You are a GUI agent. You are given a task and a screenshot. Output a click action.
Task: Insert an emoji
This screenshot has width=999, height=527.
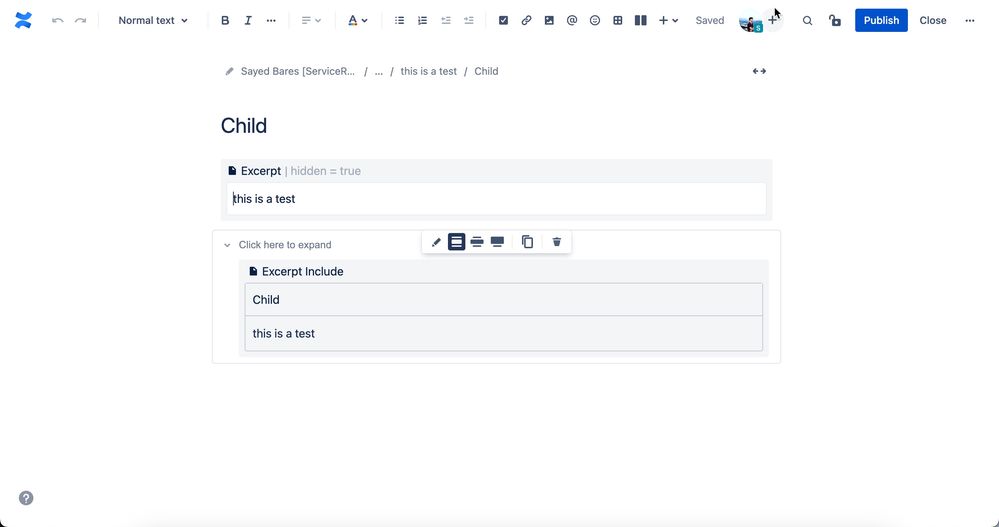(595, 20)
